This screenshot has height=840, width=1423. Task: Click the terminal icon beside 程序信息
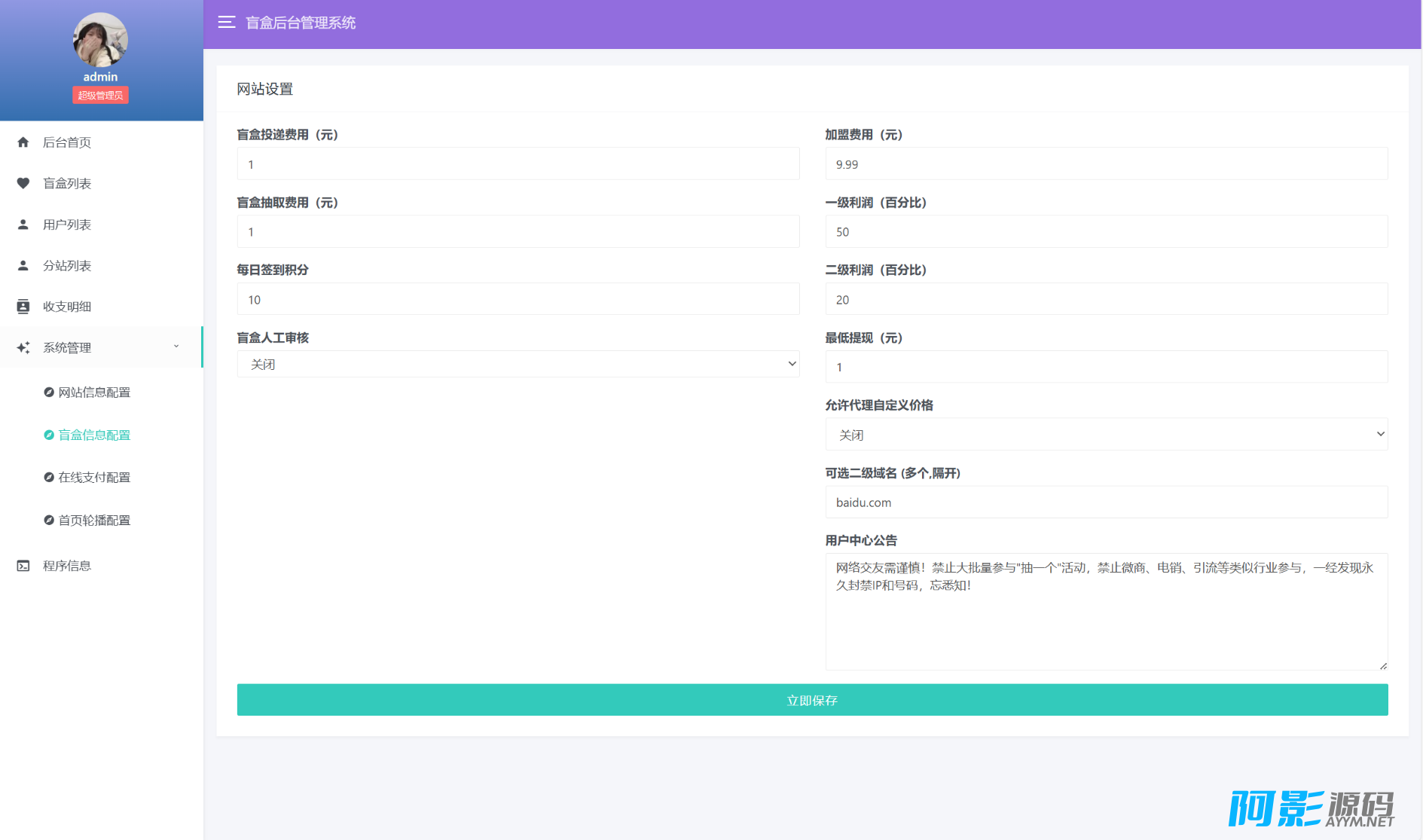(23, 566)
